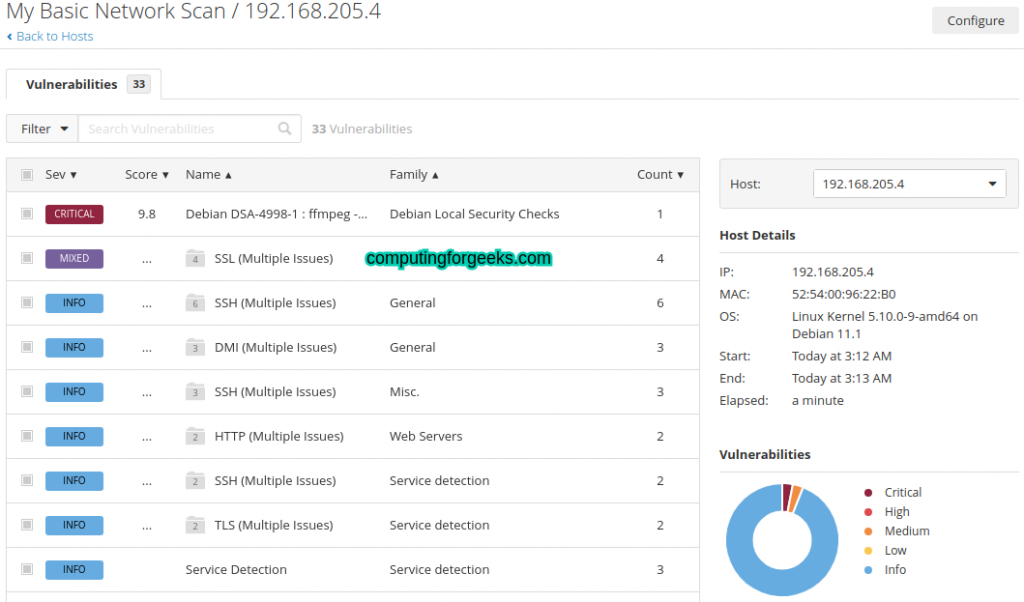Image resolution: width=1024 pixels, height=602 pixels.
Task: Sort by the Sev column
Action: (61, 175)
